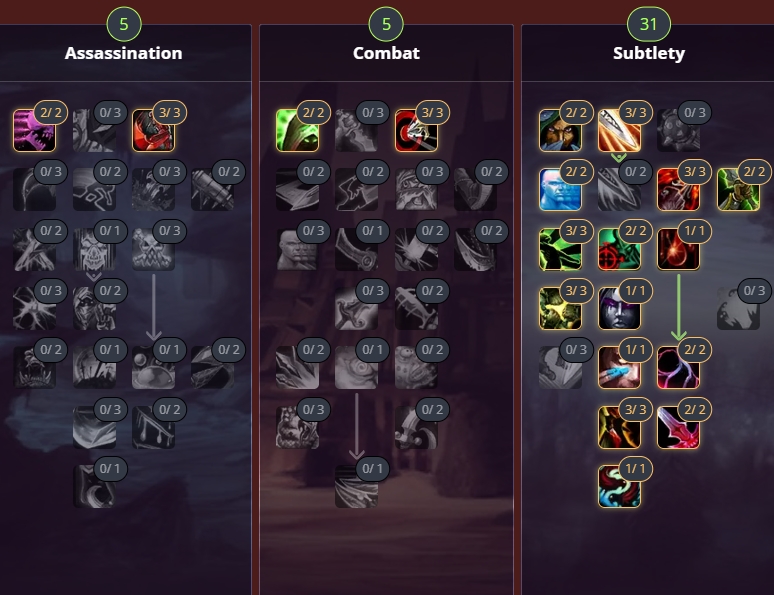Image resolution: width=774 pixels, height=595 pixels.
Task: Click the 31 points counter above Subtlety
Action: coord(649,24)
